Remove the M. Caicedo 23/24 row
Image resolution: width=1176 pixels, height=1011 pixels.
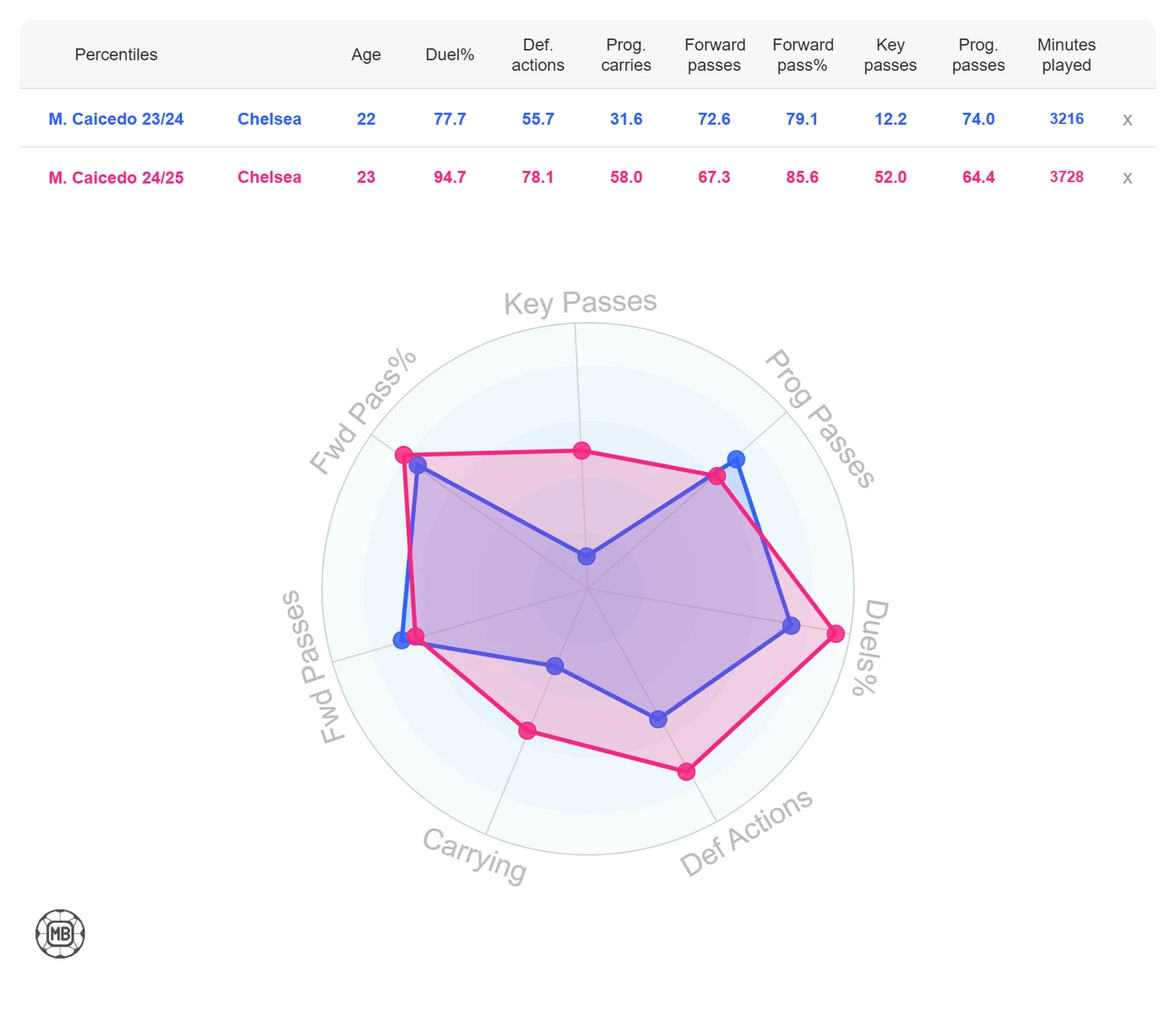click(x=1127, y=120)
